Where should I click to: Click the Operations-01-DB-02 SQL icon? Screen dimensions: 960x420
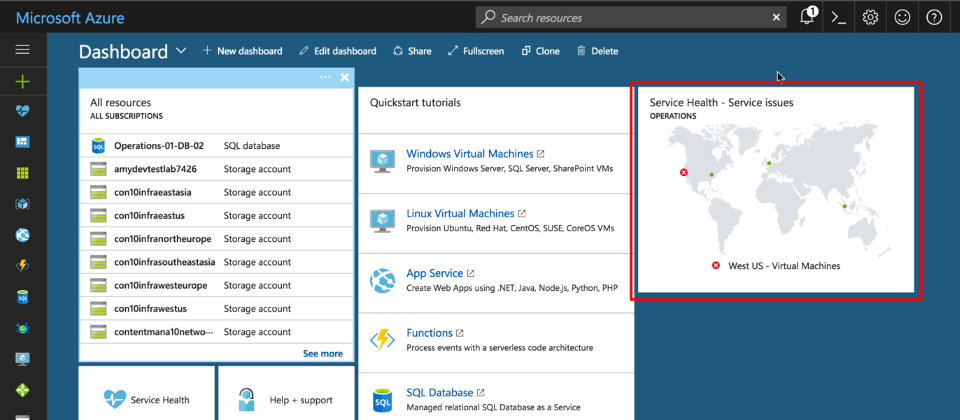(x=98, y=146)
